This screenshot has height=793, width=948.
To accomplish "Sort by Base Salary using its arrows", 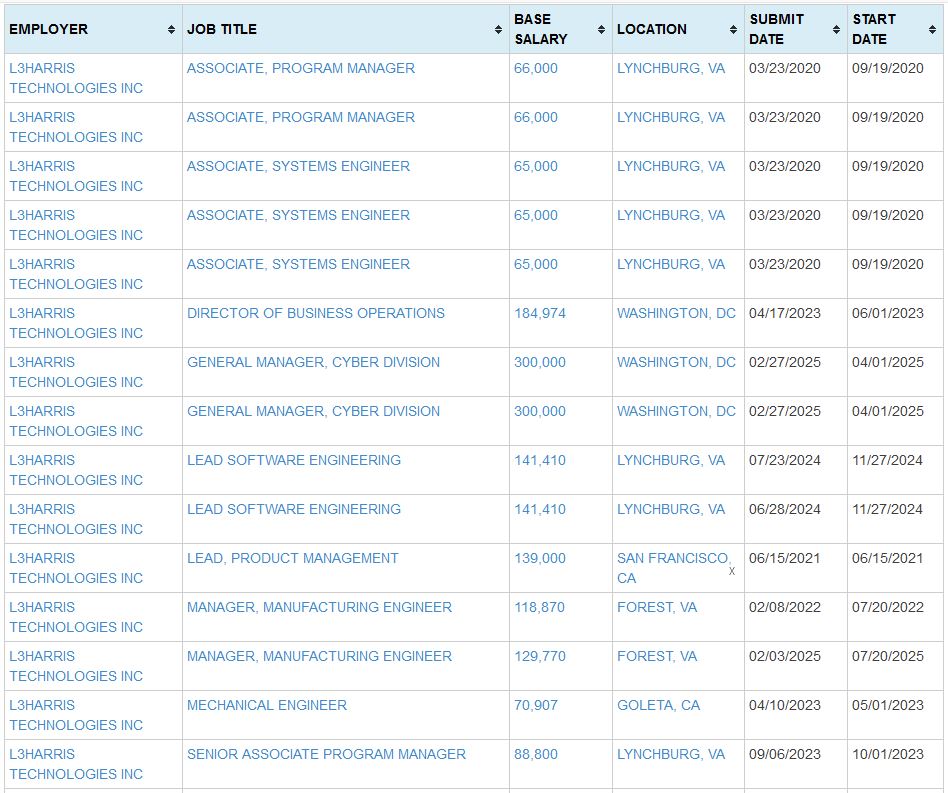I will (601, 29).
